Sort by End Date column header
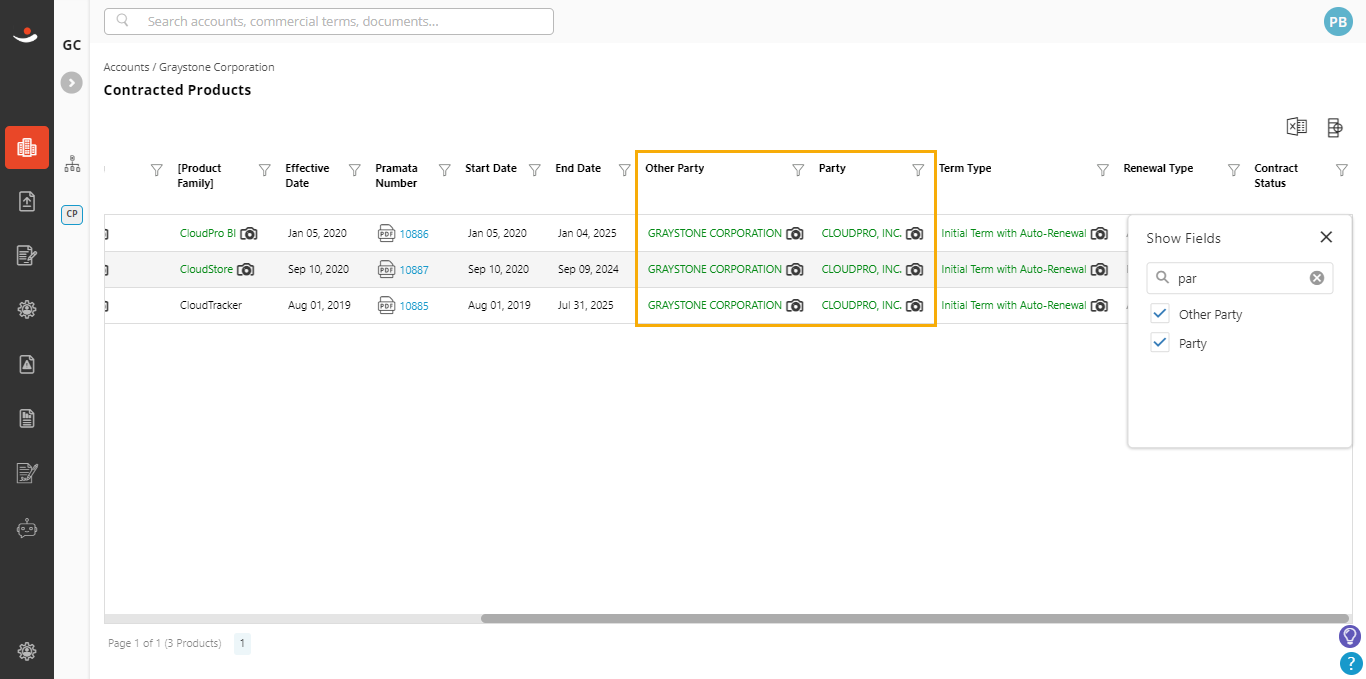1366x679 pixels. (x=578, y=168)
